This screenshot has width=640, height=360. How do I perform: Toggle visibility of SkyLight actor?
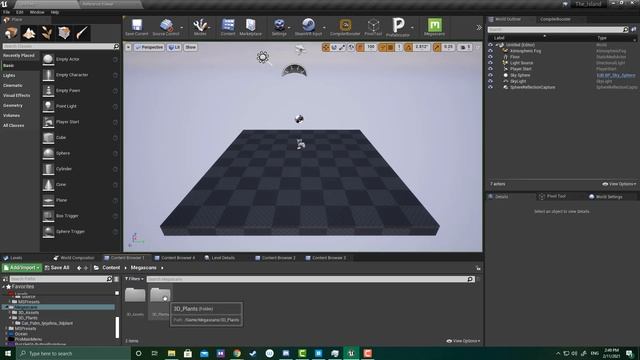pos(490,81)
